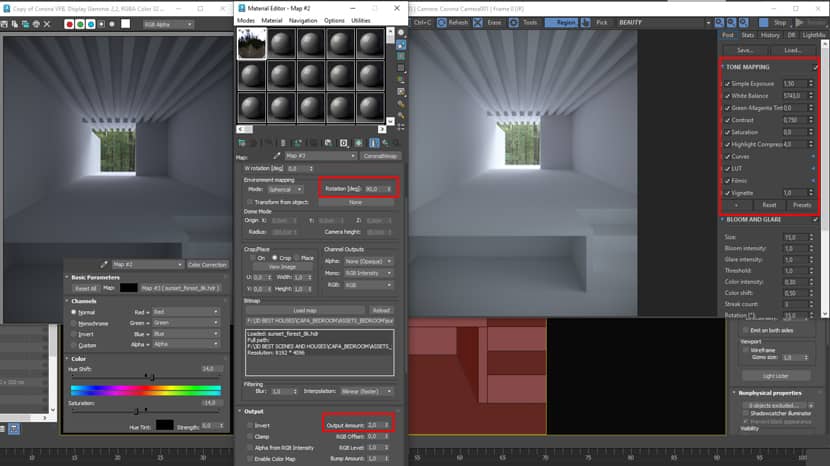The image size is (830, 466).
Task: Open the Spherical mode dropdown
Action: tap(285, 189)
